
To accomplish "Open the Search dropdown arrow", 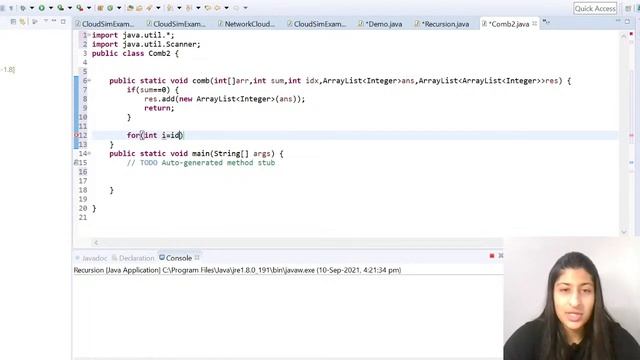I will click(158, 8).
